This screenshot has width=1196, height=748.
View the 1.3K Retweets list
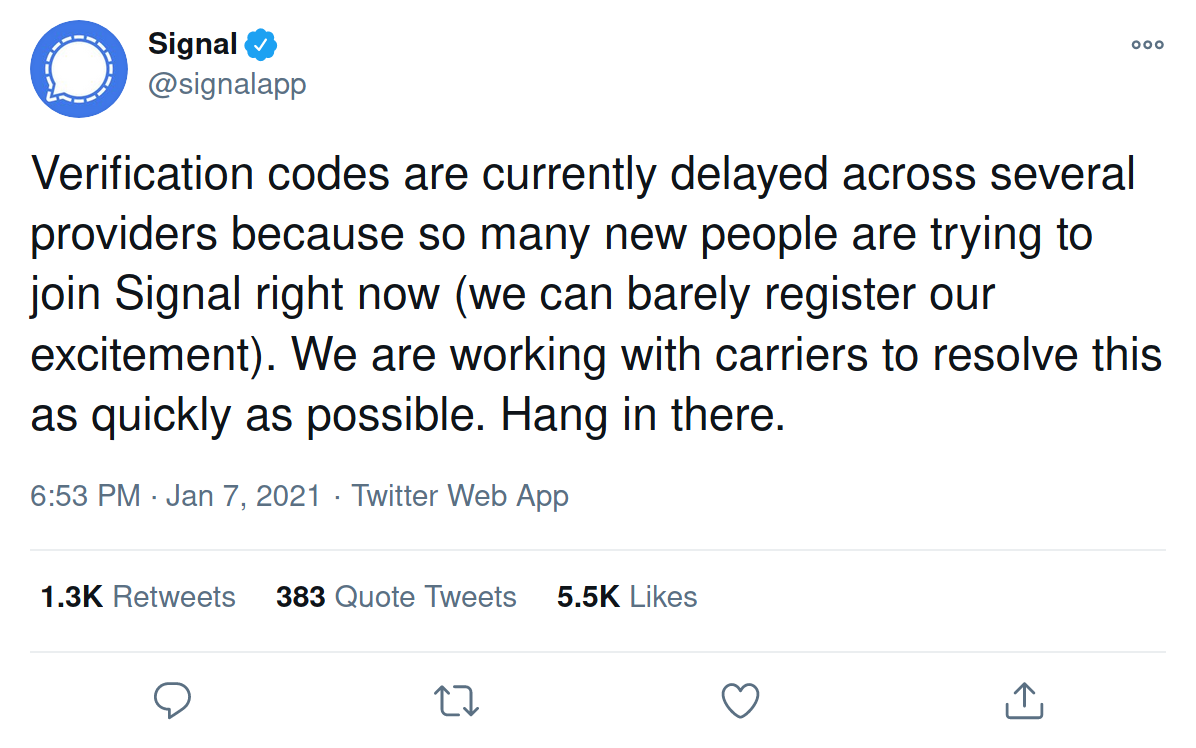[x=138, y=597]
